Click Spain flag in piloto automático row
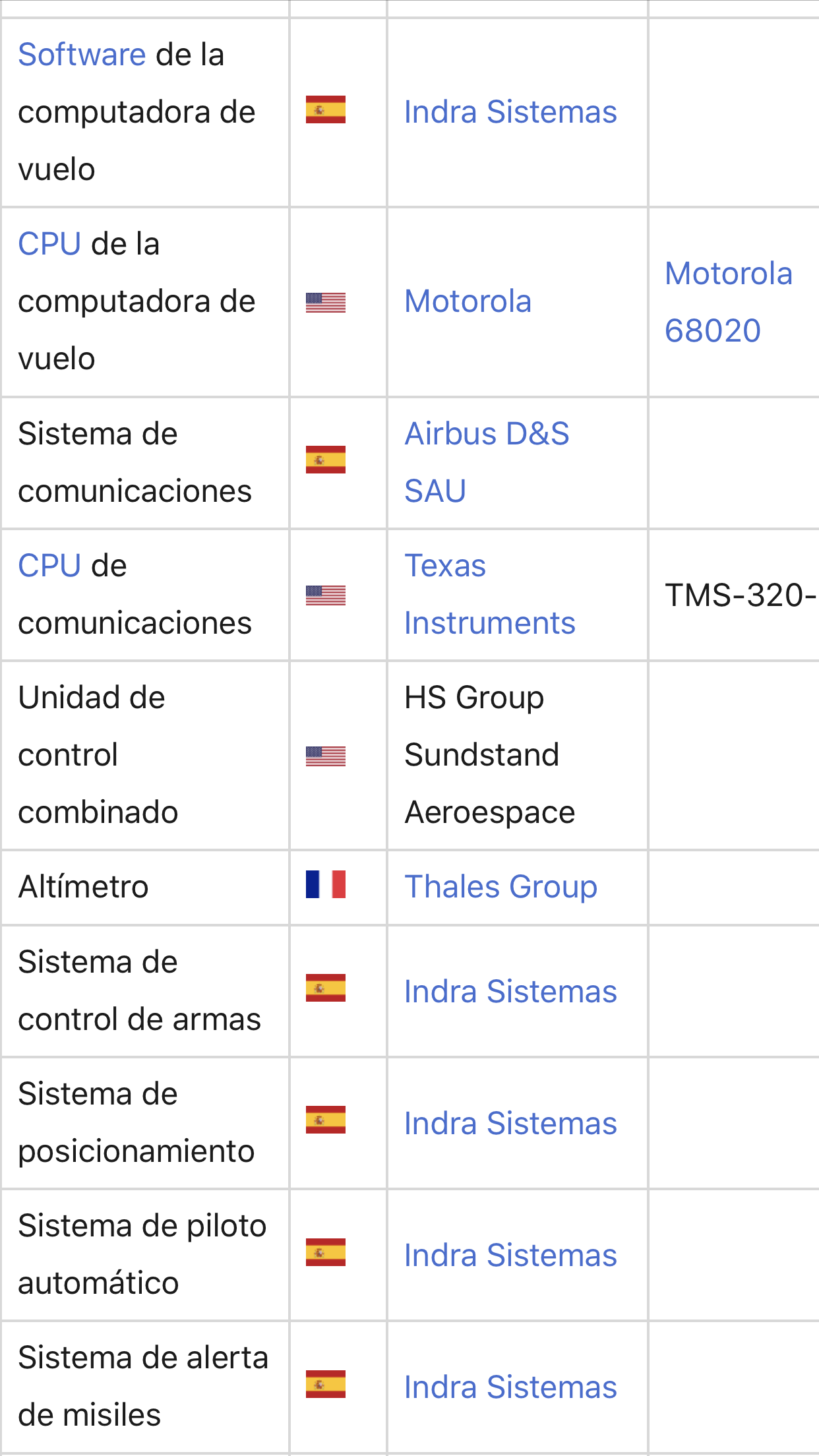The width and height of the screenshot is (819, 1456). (x=326, y=1252)
